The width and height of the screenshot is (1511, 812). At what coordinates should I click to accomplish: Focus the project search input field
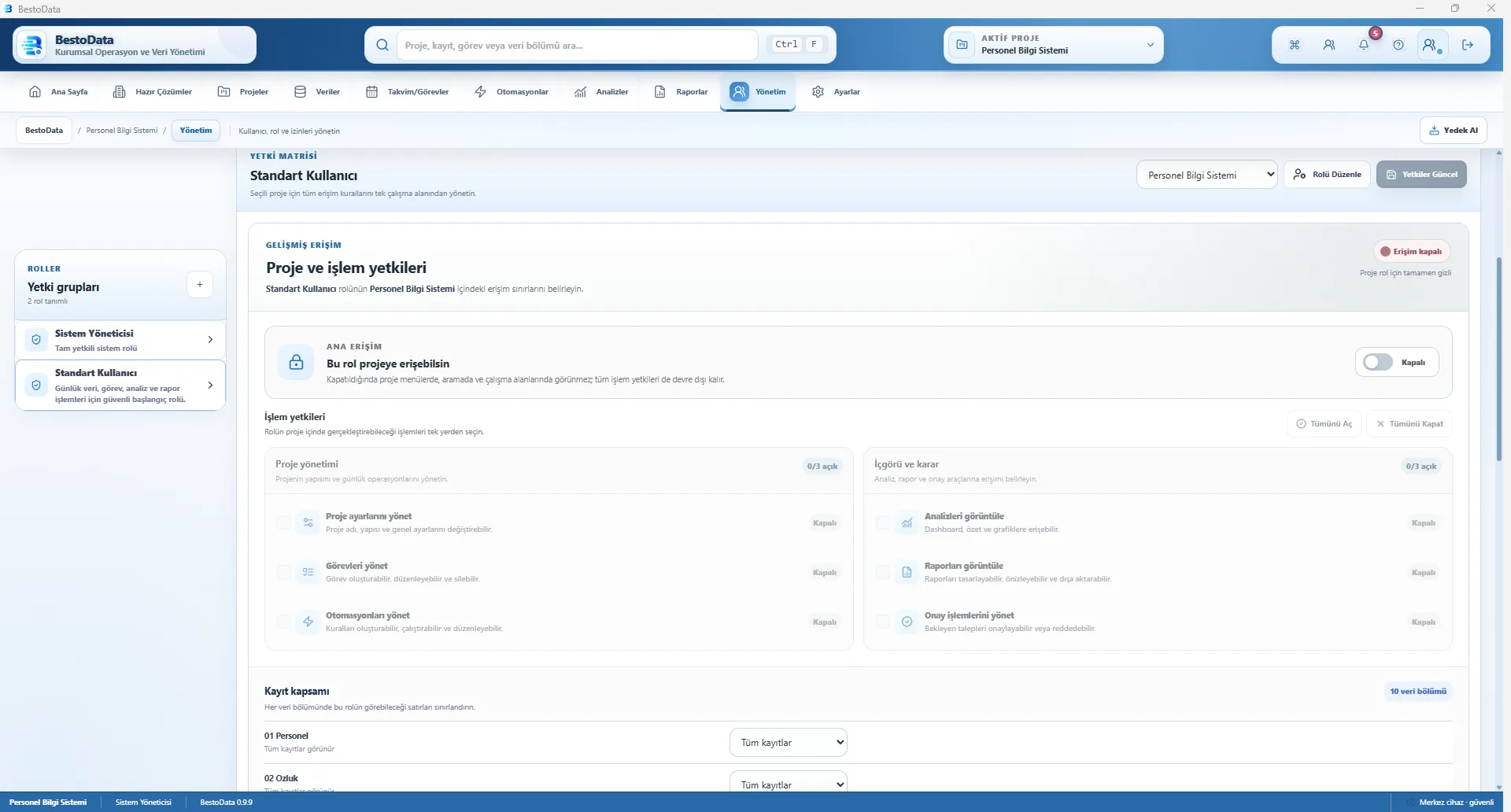pyautogui.click(x=577, y=45)
